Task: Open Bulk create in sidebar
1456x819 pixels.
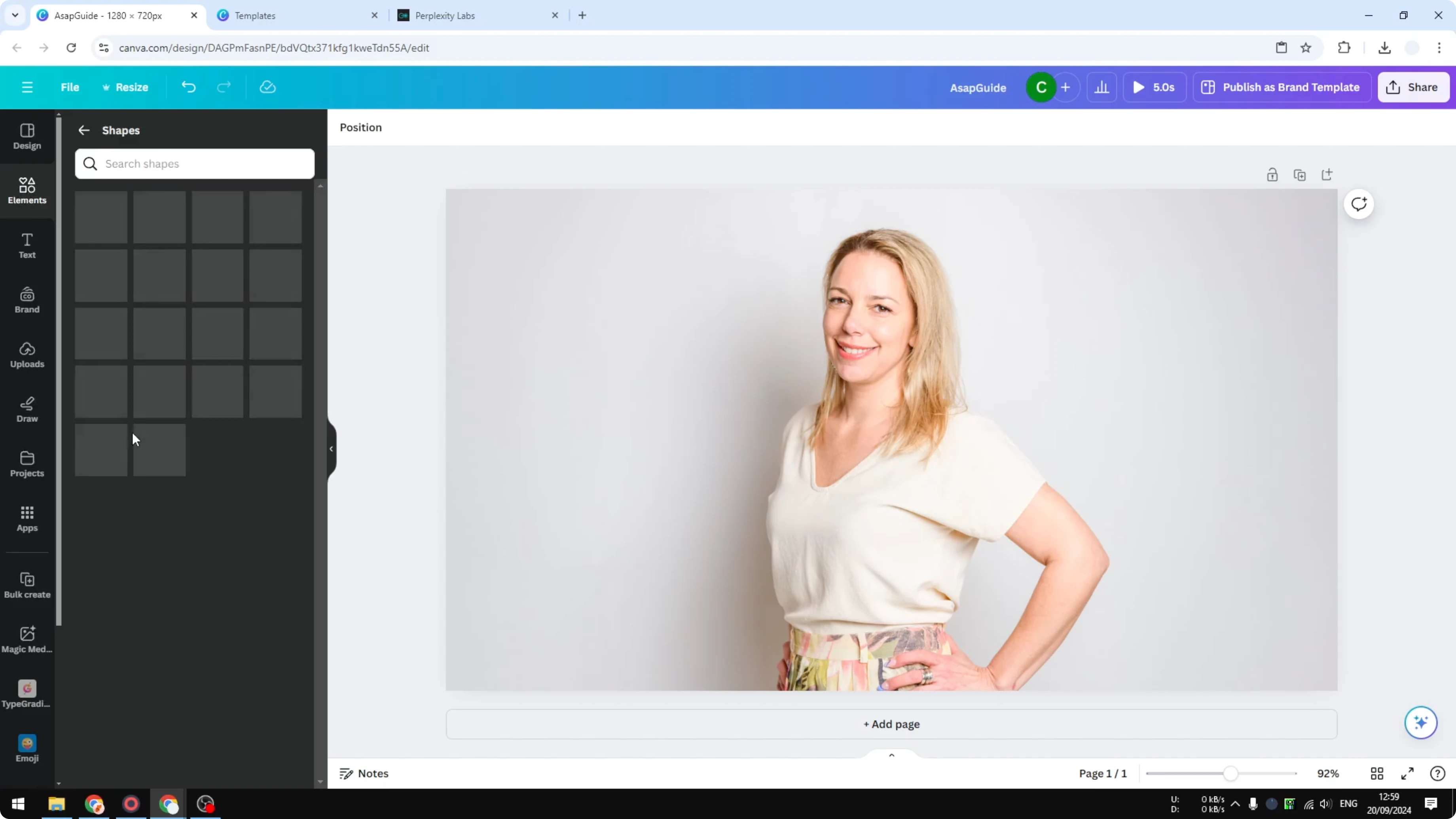Action: click(27, 586)
